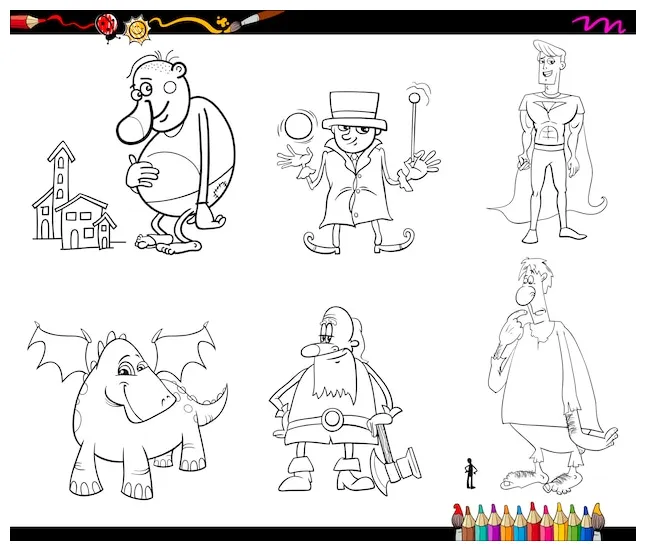Click the magician's magic wand
The image size is (646, 551).
point(414,127)
